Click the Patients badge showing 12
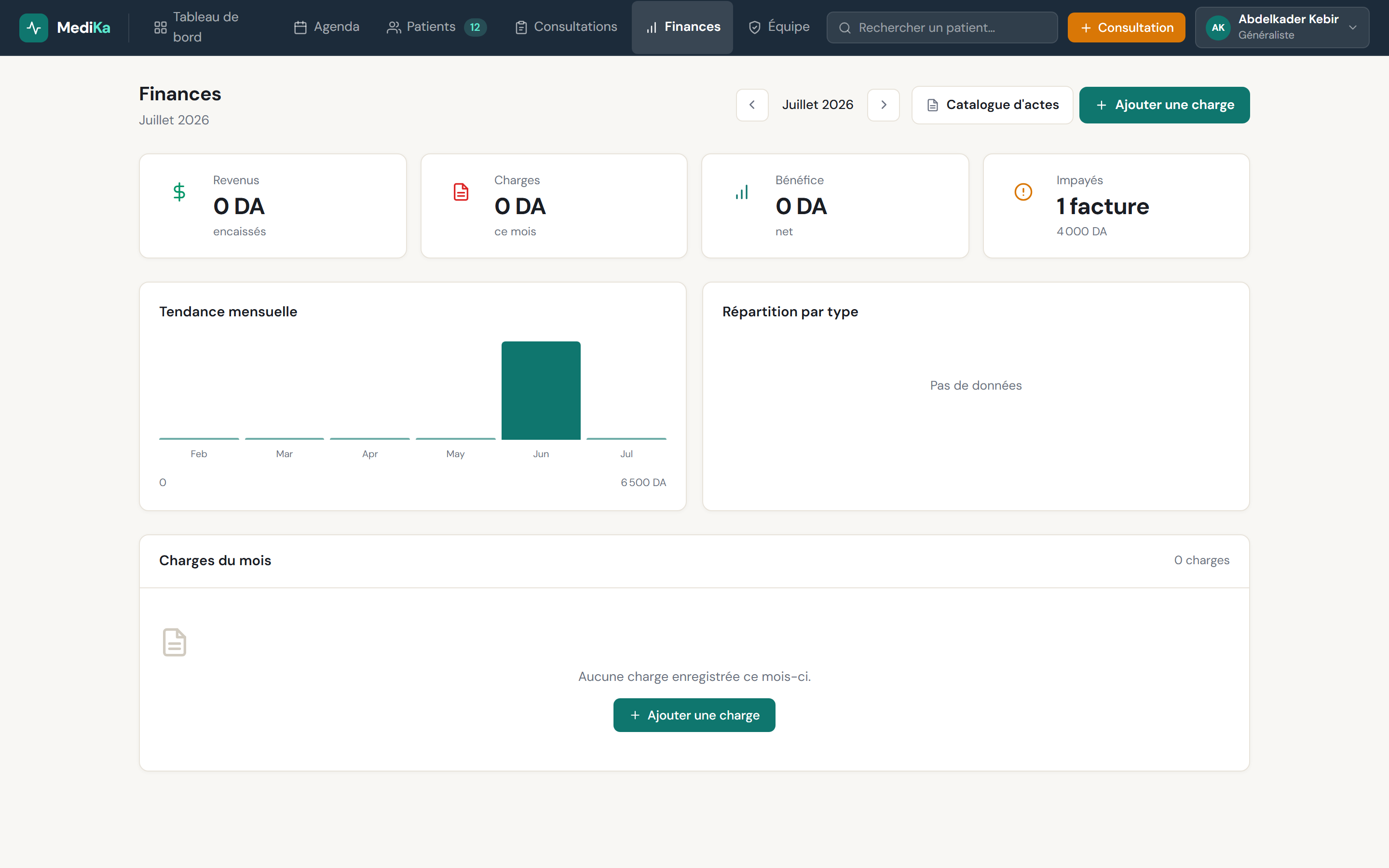 pos(475,27)
